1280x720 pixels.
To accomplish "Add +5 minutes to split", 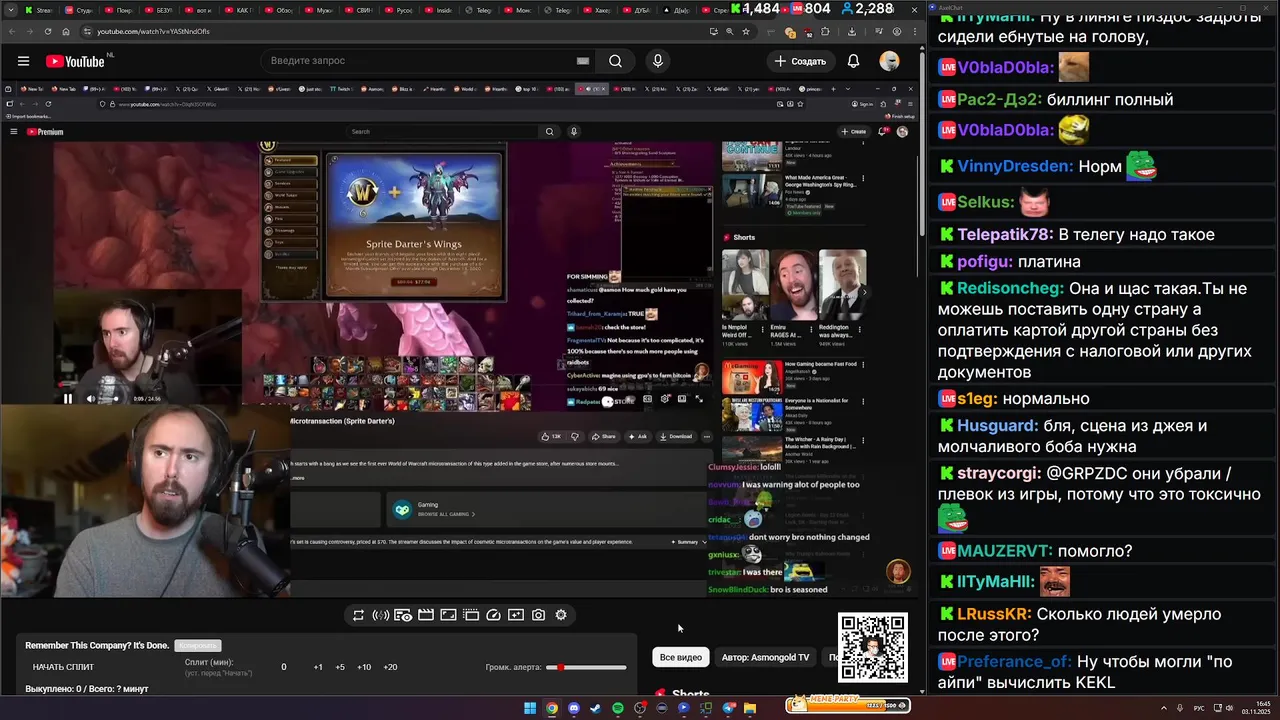I will pyautogui.click(x=340, y=667).
